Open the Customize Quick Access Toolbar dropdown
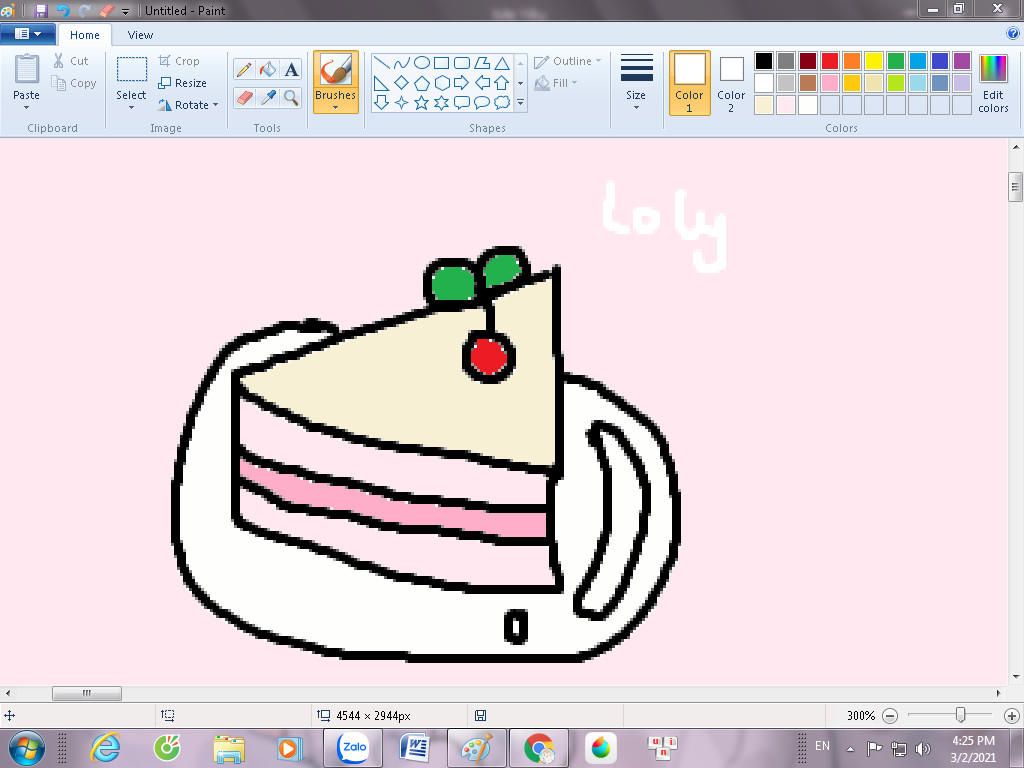 pyautogui.click(x=125, y=11)
